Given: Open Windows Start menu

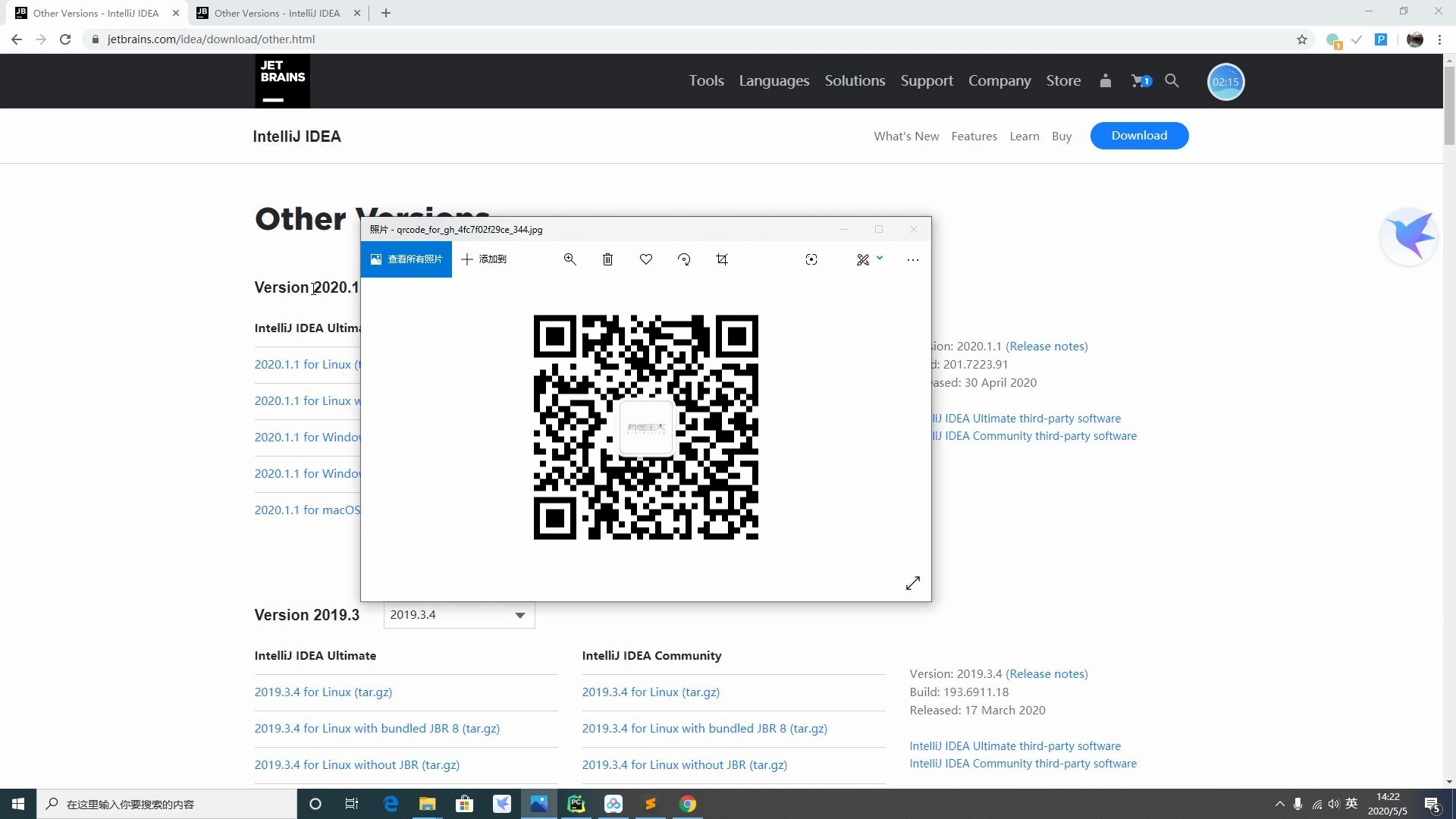Looking at the screenshot, I should click(x=18, y=804).
